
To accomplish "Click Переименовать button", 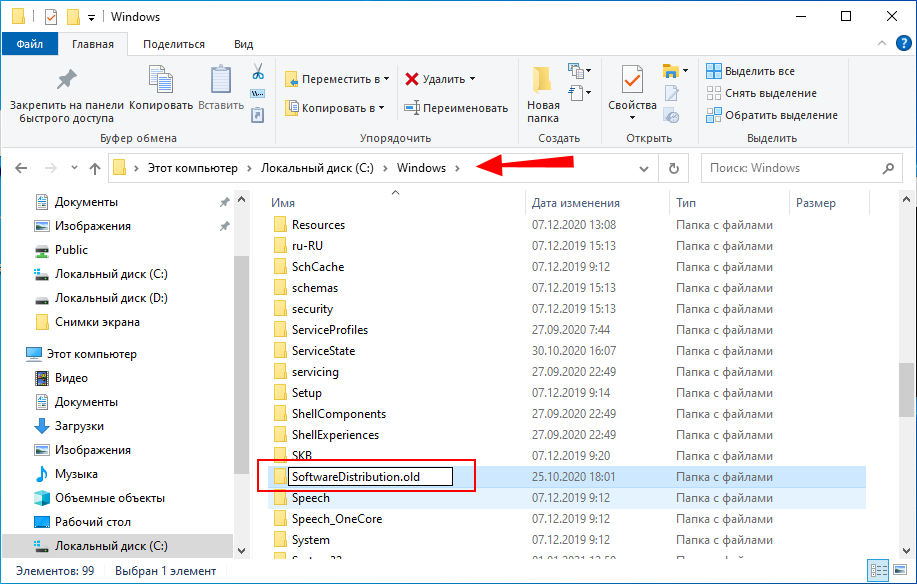I will [x=456, y=108].
